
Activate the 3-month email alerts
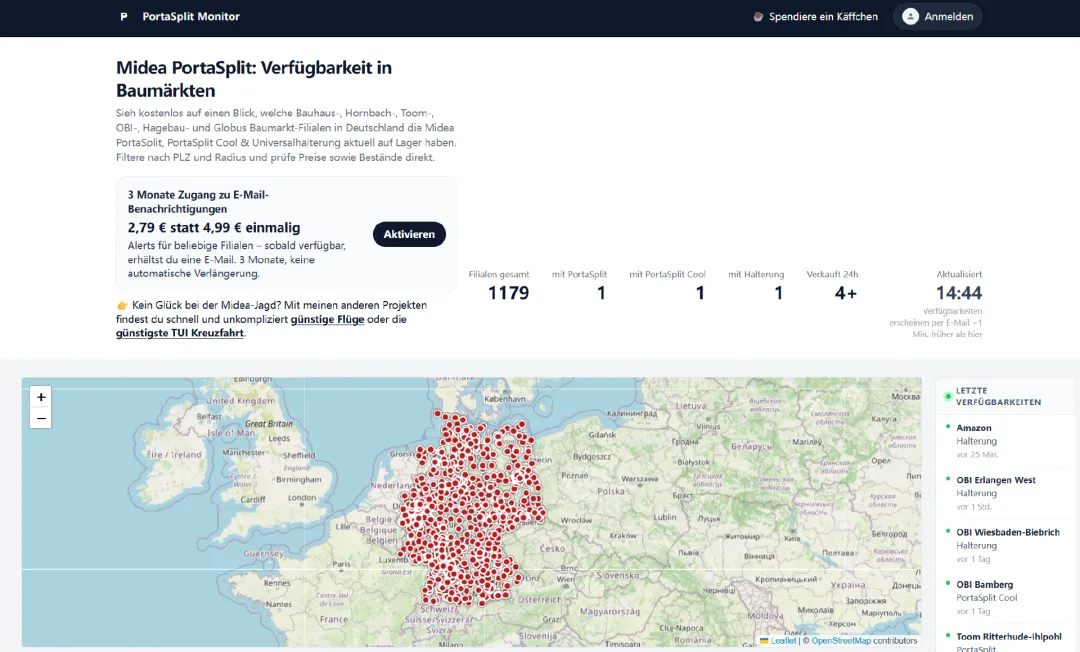click(409, 234)
